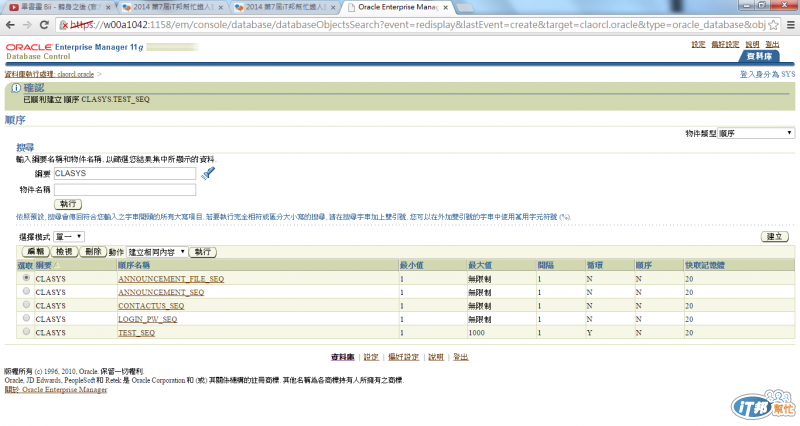
Task: Click the empty 物件名稱 input field
Action: [124, 190]
